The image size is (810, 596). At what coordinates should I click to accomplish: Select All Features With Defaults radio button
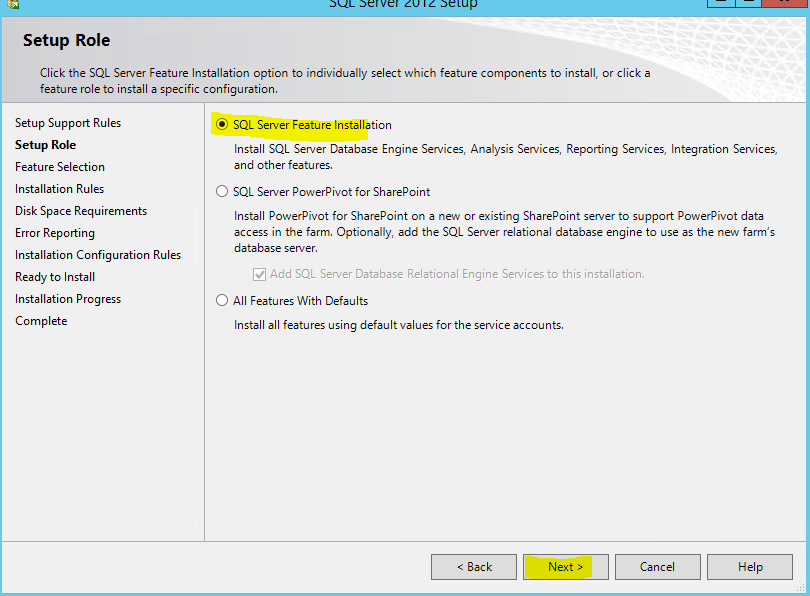[x=222, y=301]
